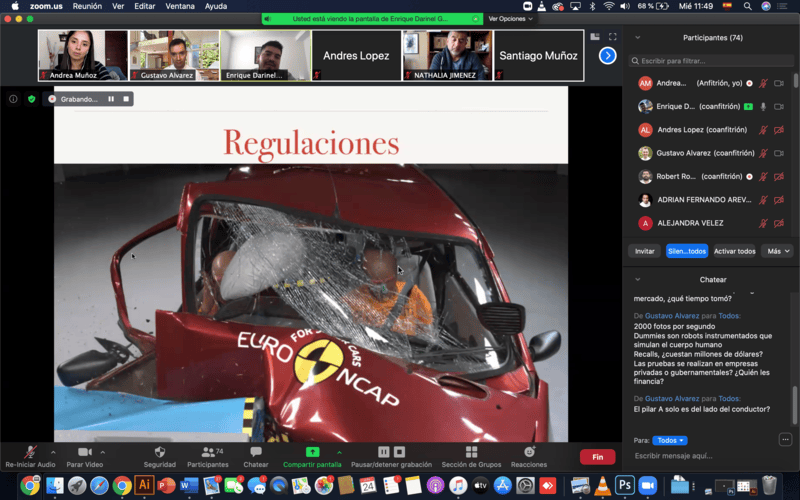This screenshot has height=500, width=800.
Task: Open the Ver Opciones dropdown
Action: [510, 19]
